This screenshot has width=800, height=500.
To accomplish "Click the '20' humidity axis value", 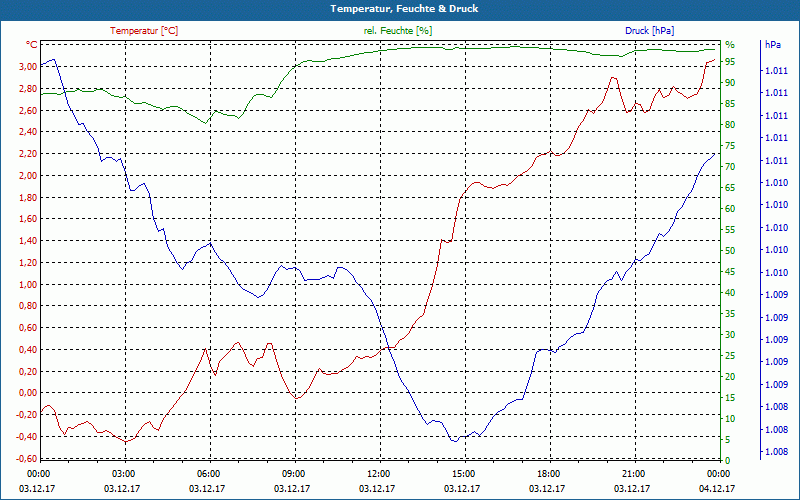I will [x=730, y=377].
